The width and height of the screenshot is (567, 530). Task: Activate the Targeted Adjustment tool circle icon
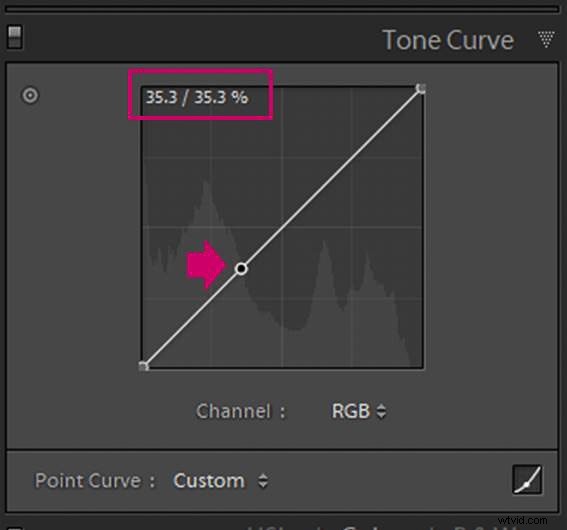30,95
